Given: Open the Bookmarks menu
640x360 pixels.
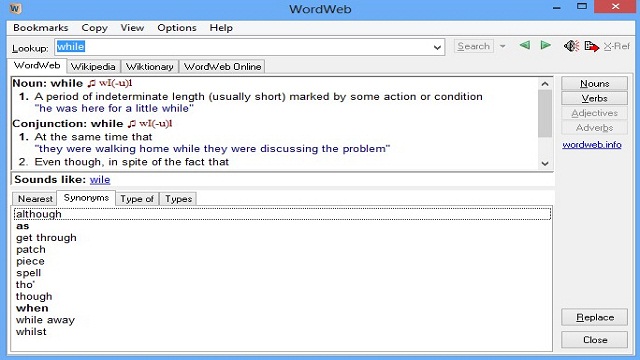Looking at the screenshot, I should [41, 28].
